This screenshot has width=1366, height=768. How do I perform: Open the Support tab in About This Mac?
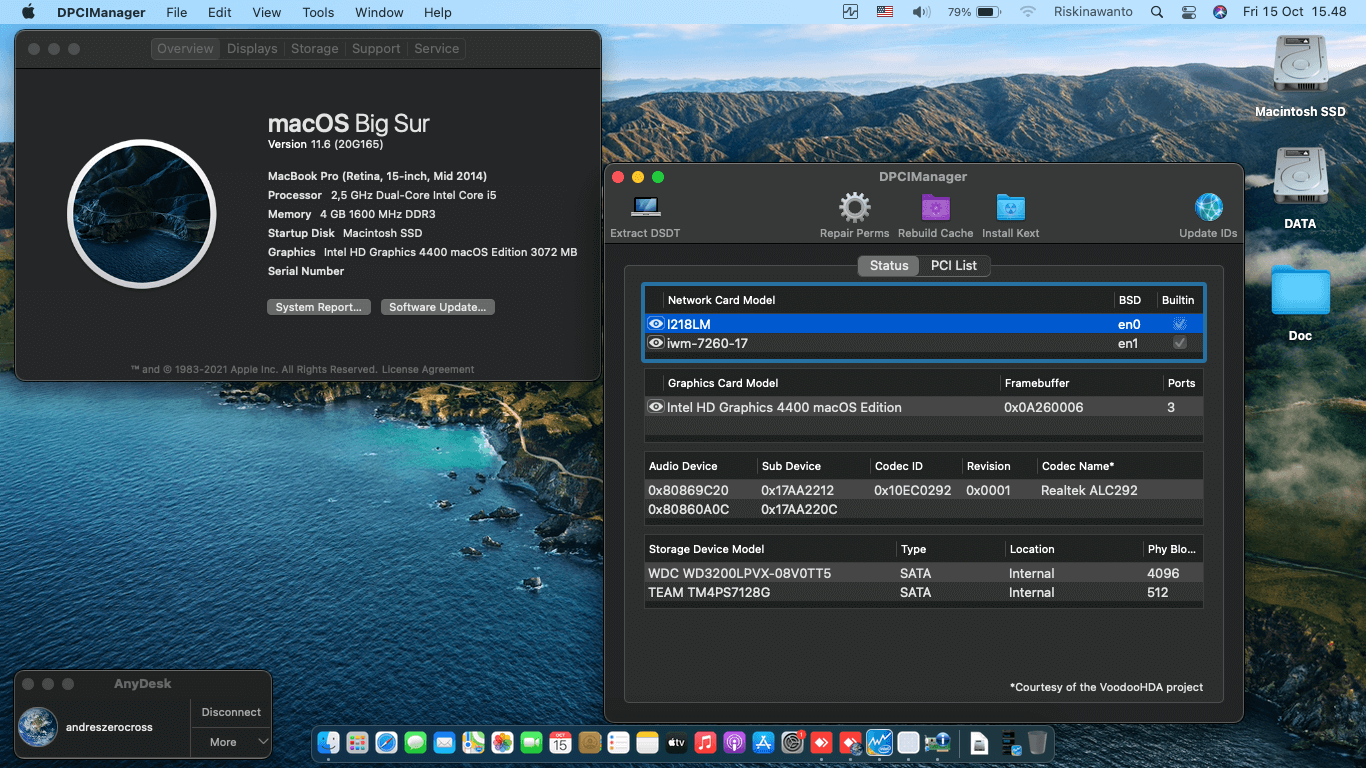coord(376,48)
